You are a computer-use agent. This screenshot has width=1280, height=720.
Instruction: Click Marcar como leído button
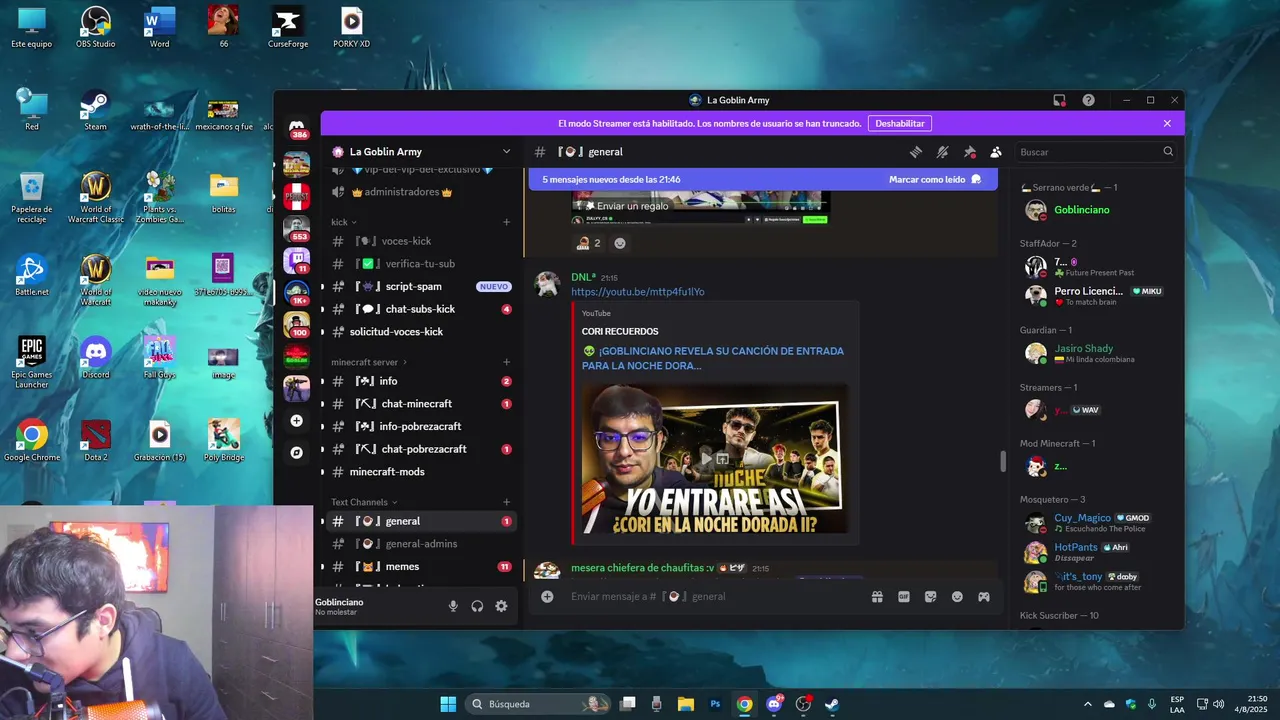(x=935, y=179)
